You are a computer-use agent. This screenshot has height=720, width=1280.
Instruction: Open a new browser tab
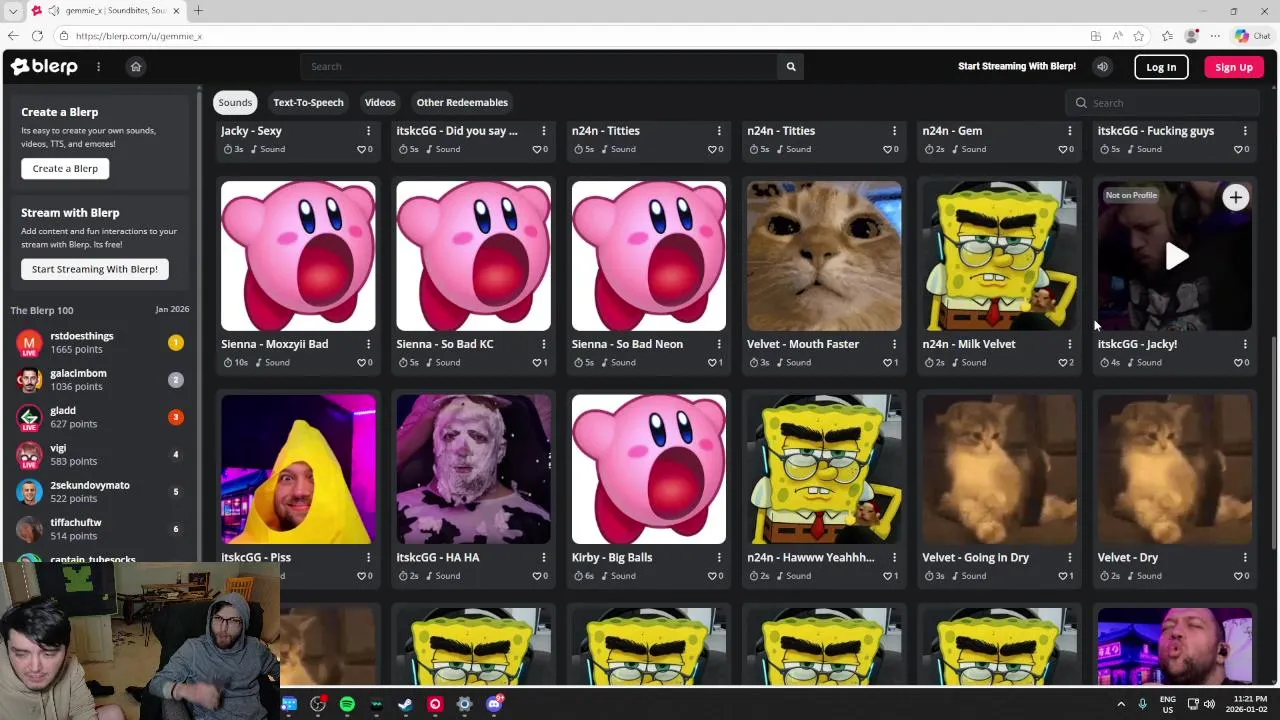click(x=198, y=10)
